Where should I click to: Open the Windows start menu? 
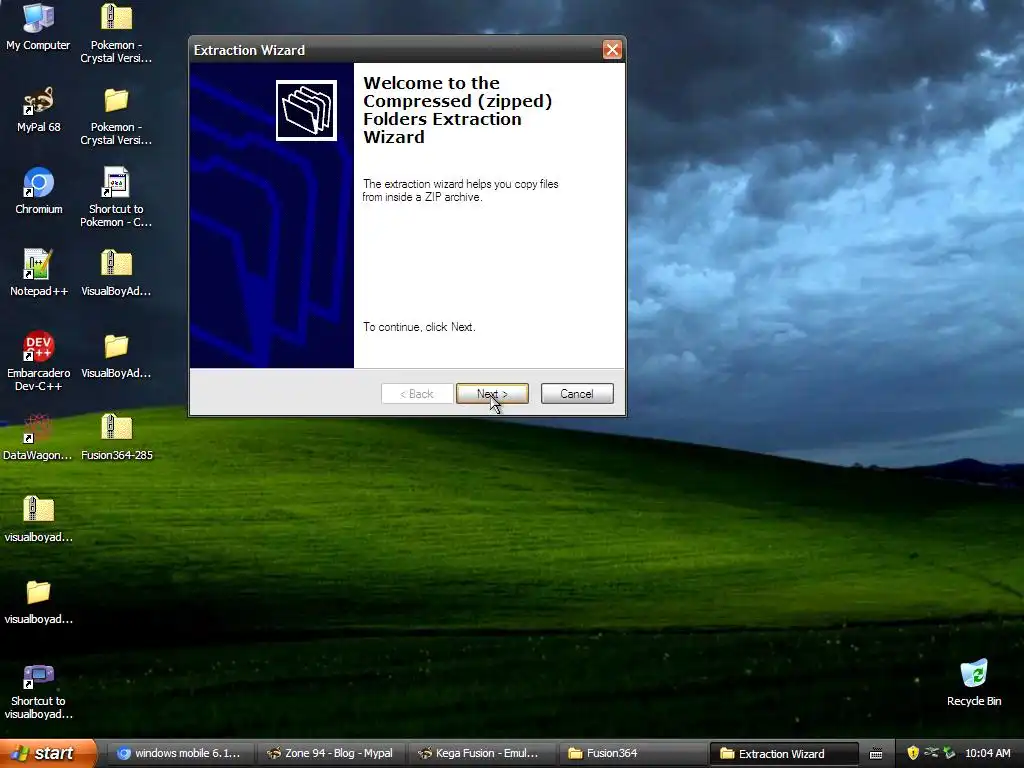click(48, 753)
